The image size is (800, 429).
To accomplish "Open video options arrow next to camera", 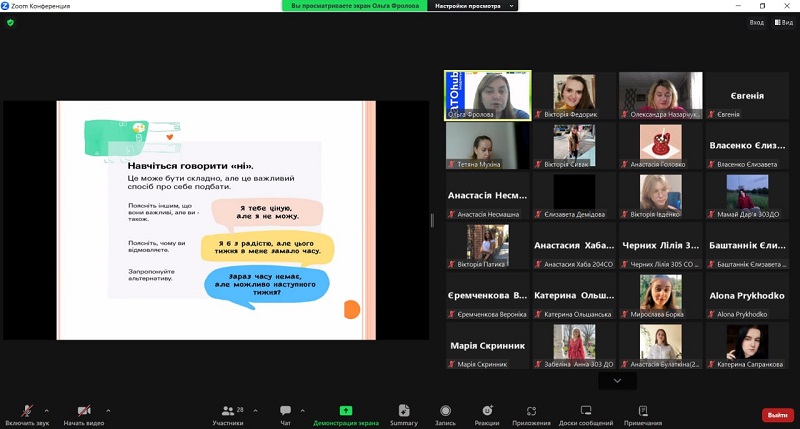I will (x=108, y=410).
